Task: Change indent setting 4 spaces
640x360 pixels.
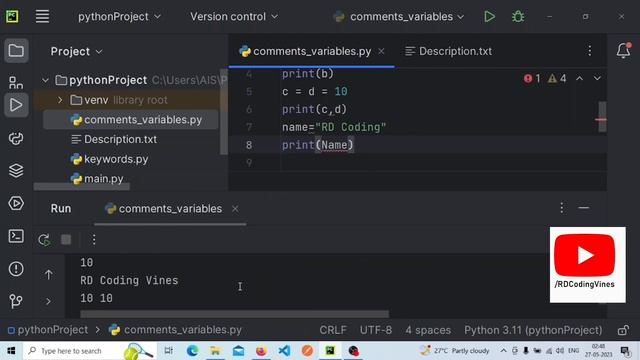Action: tap(428, 330)
